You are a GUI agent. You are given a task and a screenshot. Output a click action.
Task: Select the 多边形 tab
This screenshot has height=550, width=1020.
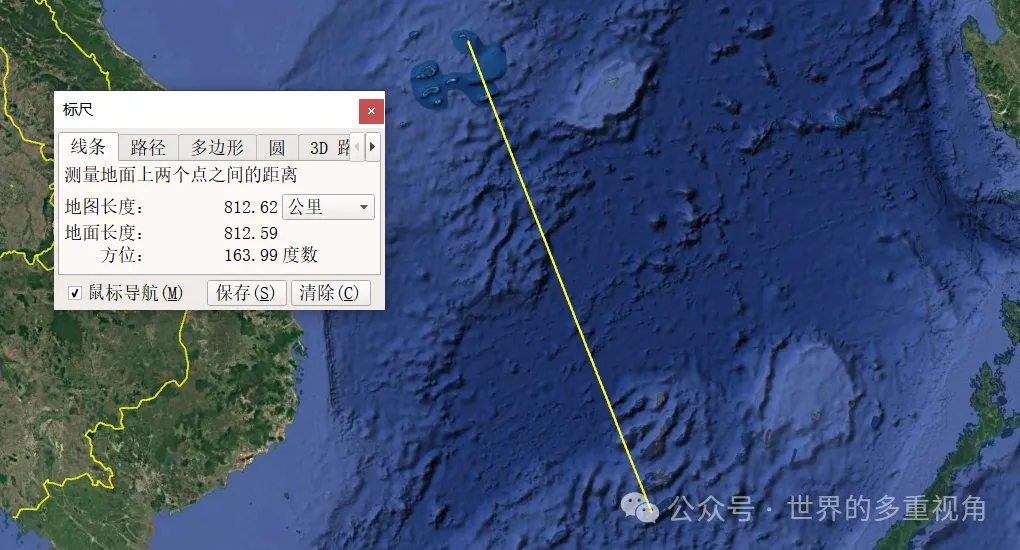click(x=217, y=148)
